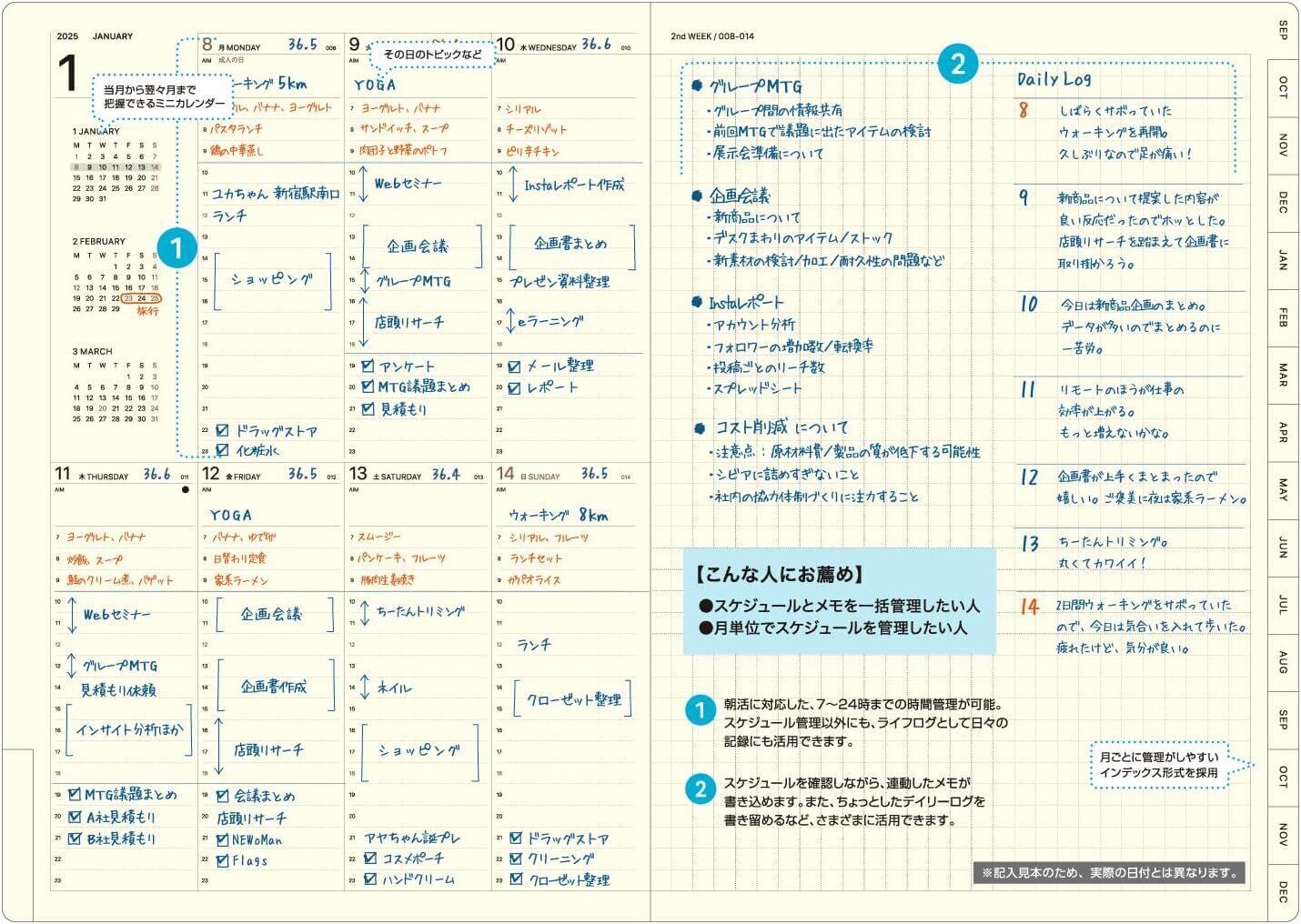Select the 14 SUNDAY date header
Image resolution: width=1301 pixels, height=924 pixels.
click(529, 474)
